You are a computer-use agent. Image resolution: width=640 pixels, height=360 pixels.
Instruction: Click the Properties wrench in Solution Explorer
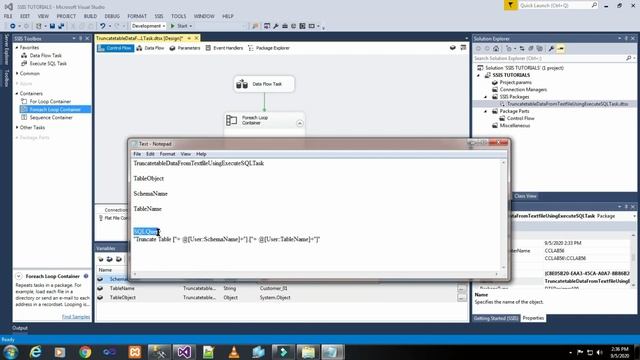pyautogui.click(x=551, y=49)
